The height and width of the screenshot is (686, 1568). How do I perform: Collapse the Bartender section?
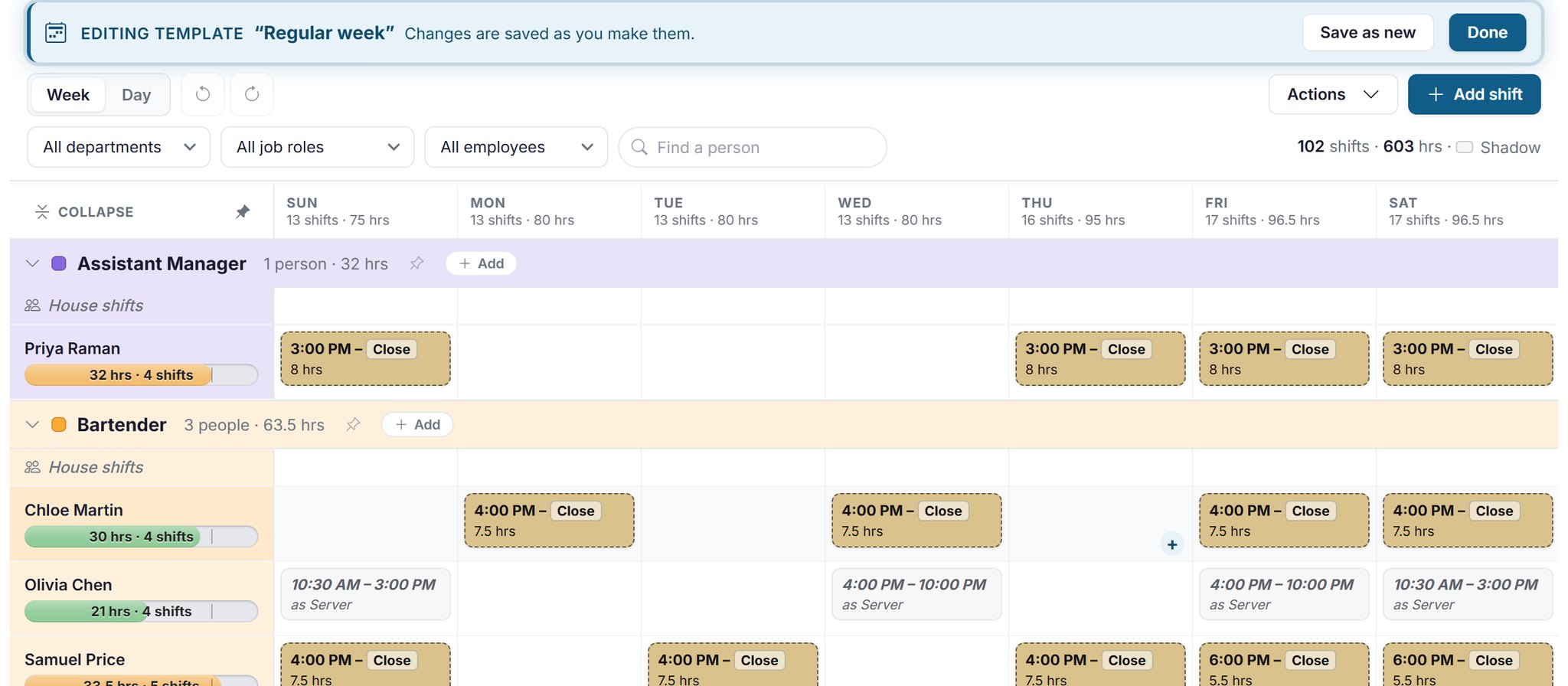[x=32, y=424]
